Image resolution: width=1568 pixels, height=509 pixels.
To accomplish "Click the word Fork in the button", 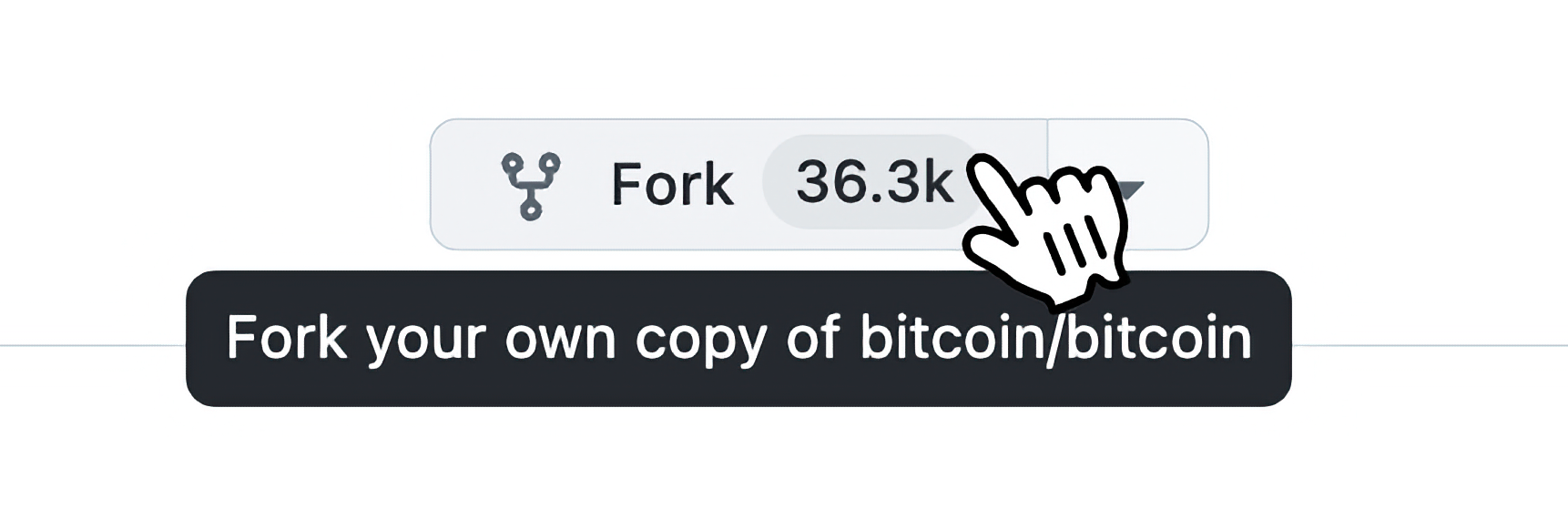I will (x=672, y=185).
